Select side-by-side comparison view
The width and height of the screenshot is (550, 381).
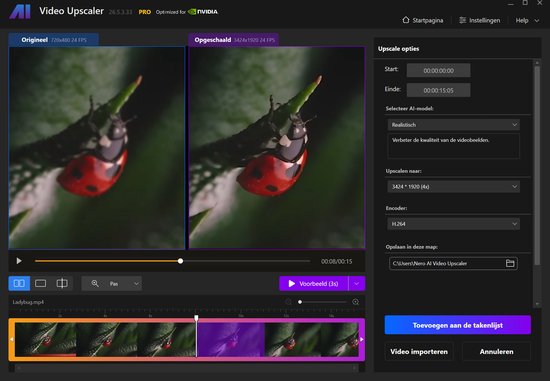19,283
